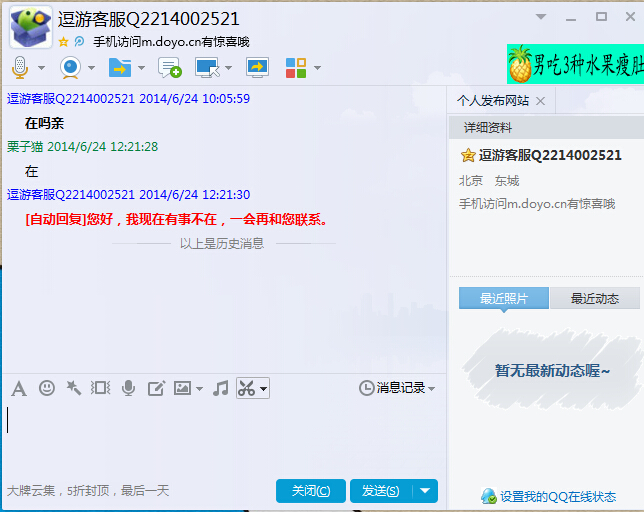Viewport: 644px width, 512px height.
Task: Maximize the chat window
Action: point(601,17)
